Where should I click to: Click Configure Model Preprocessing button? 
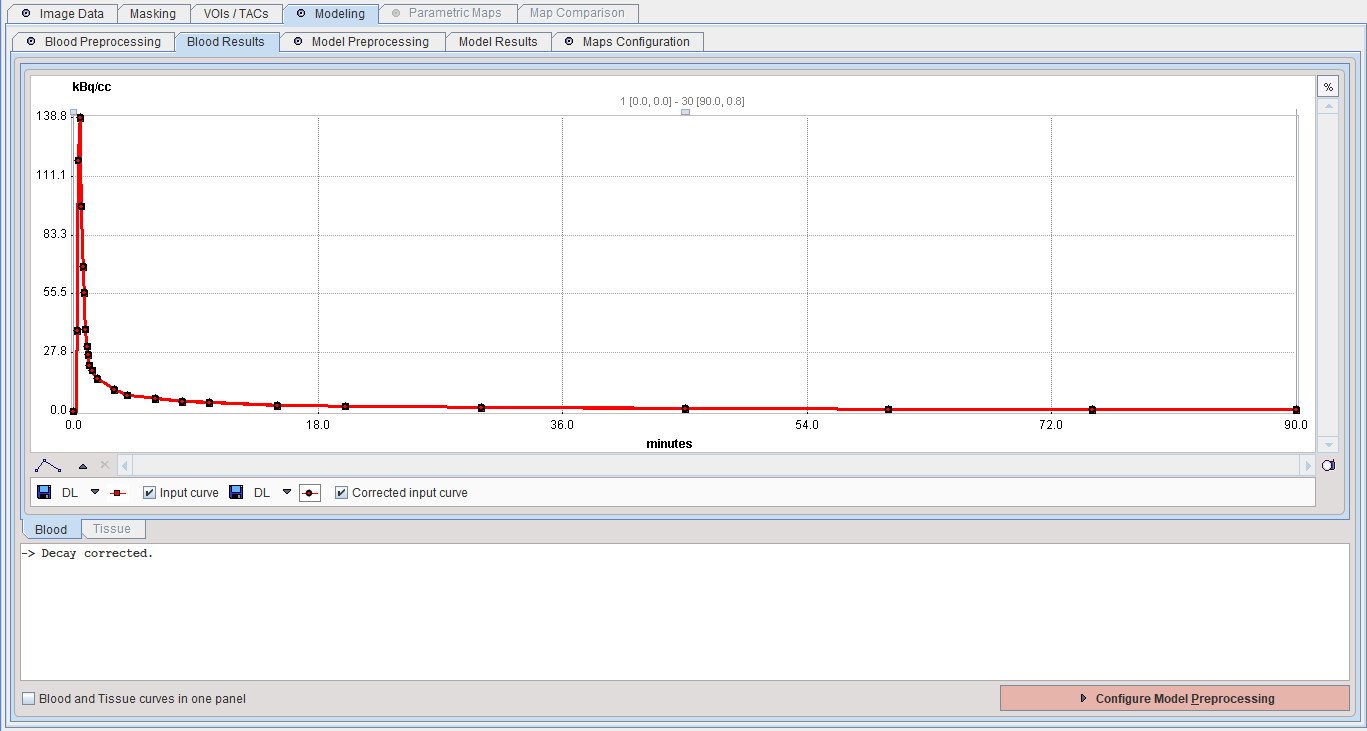point(1175,699)
